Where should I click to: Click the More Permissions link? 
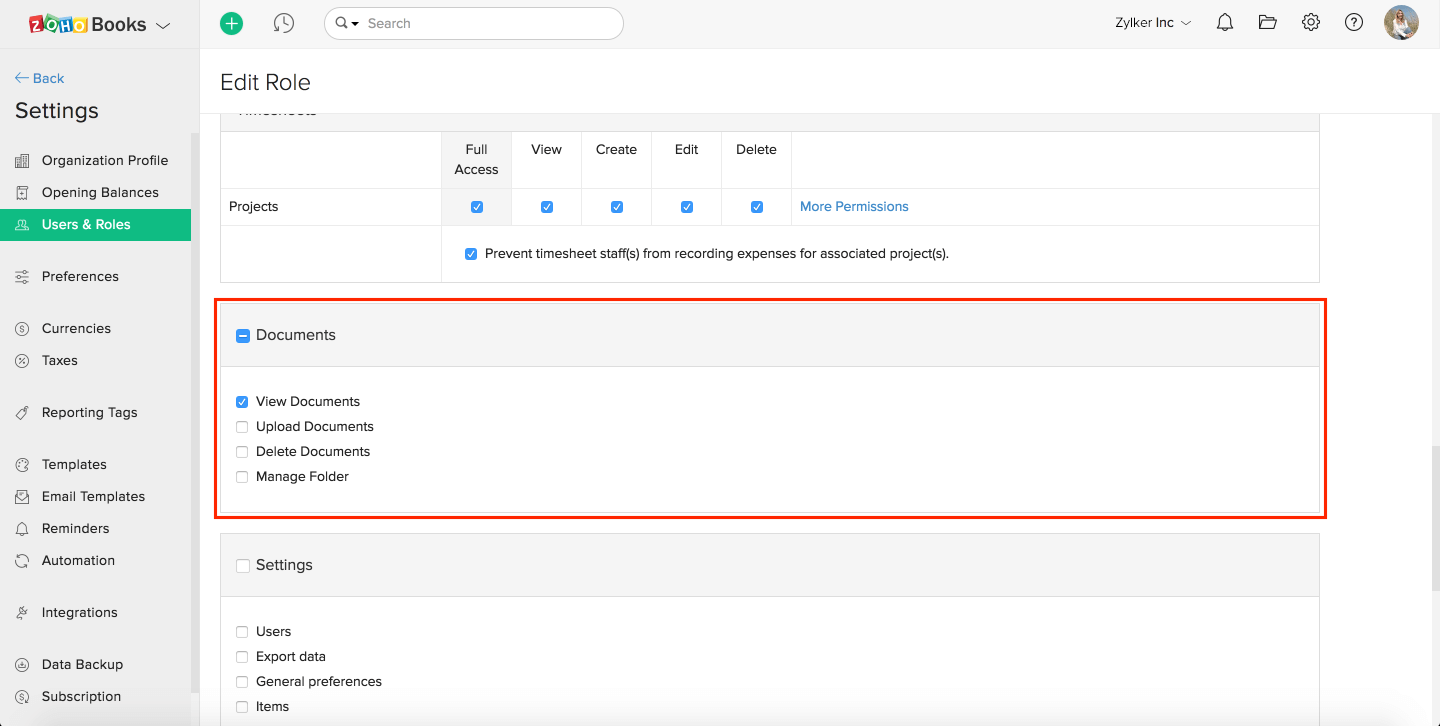pos(854,207)
